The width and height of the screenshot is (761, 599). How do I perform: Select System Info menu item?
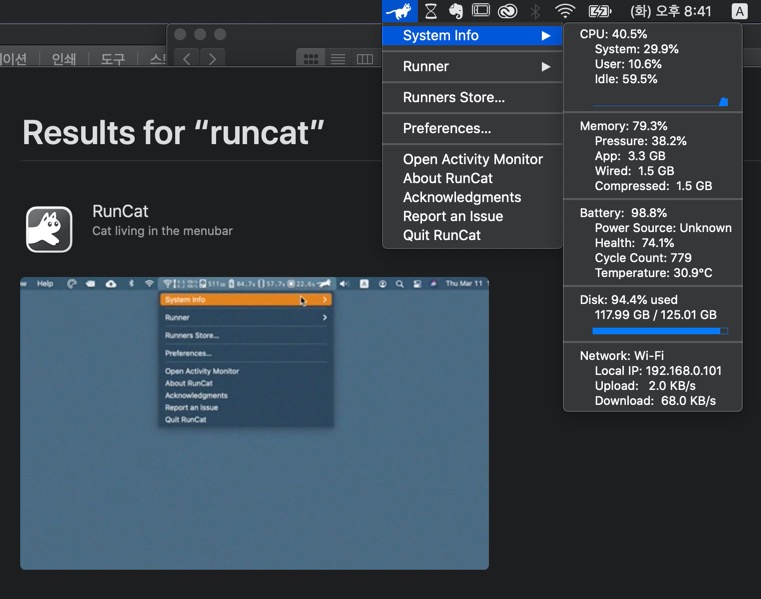[472, 35]
